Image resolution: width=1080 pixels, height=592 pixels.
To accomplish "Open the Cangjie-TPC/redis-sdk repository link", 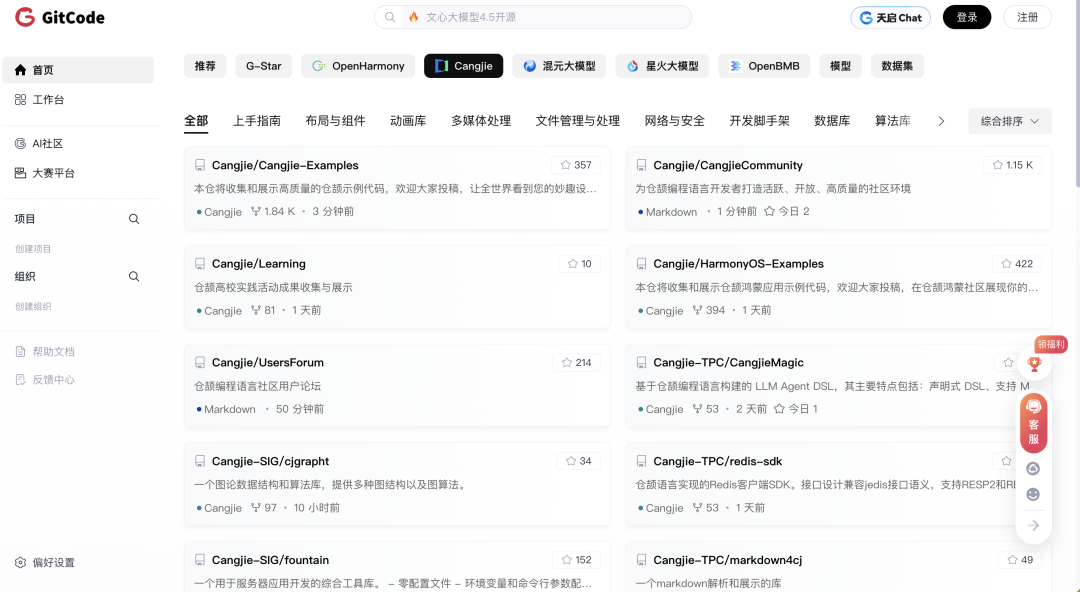I will [x=718, y=461].
